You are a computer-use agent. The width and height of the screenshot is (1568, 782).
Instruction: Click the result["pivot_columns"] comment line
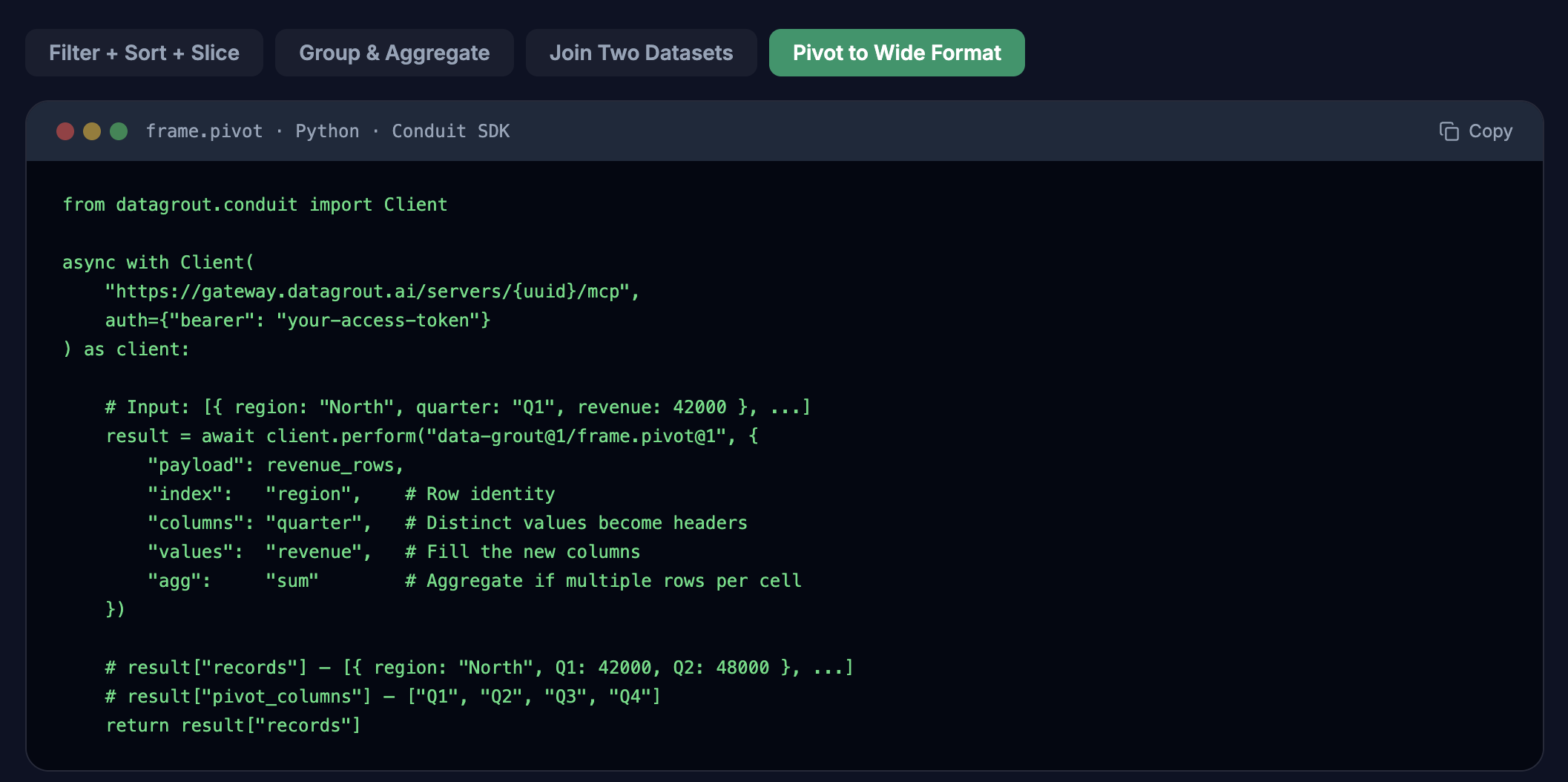[383, 697]
